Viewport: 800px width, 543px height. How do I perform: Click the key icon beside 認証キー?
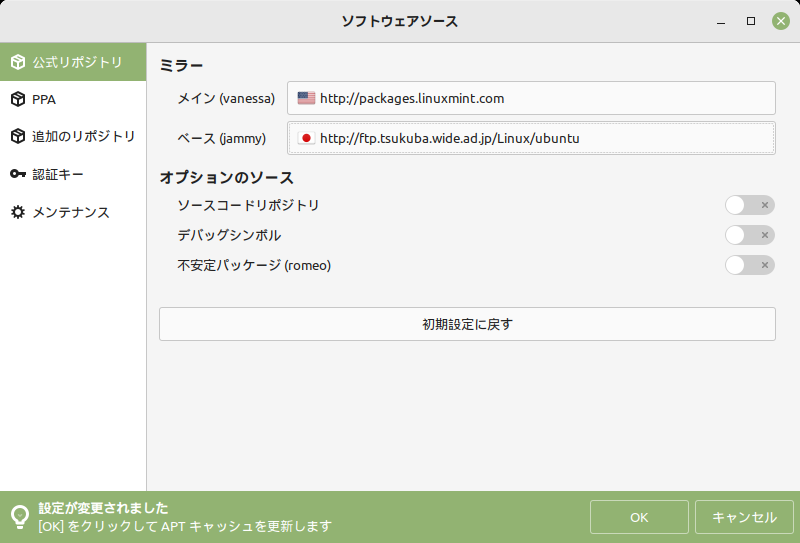click(18, 174)
